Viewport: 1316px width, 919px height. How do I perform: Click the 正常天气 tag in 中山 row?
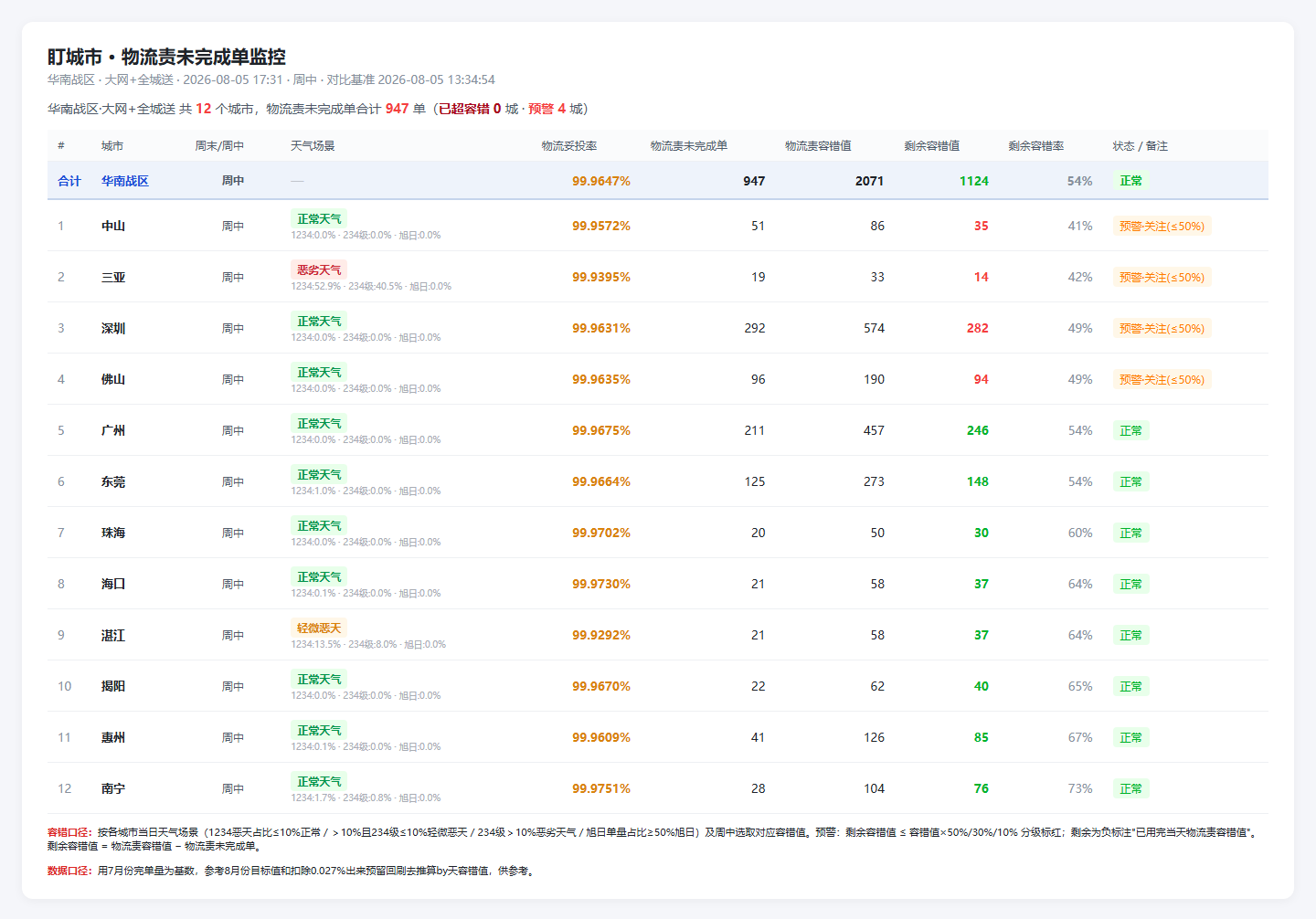point(319,219)
